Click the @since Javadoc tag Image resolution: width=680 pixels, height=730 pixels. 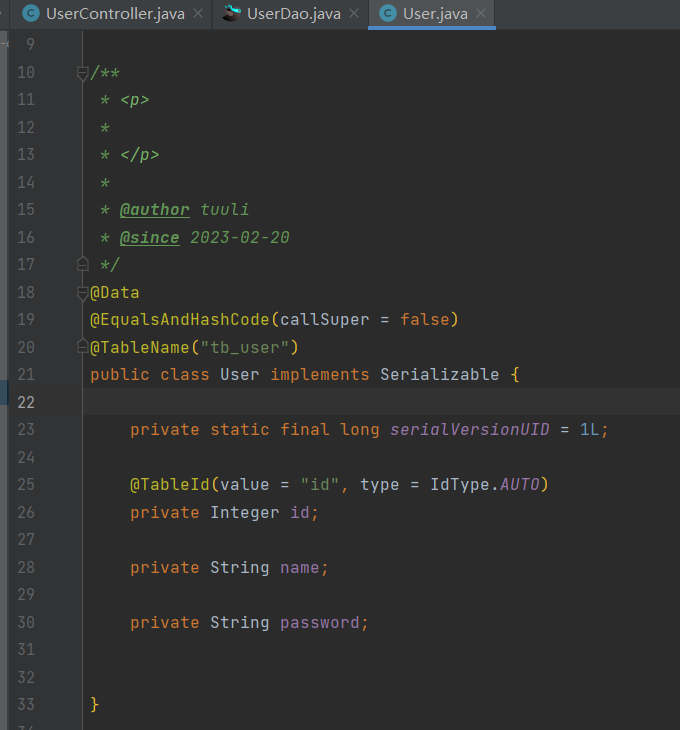[149, 238]
